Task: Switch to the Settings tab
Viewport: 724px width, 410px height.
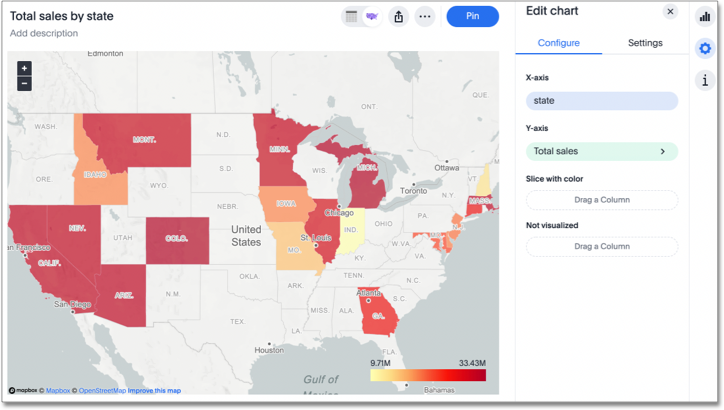Action: 645,43
